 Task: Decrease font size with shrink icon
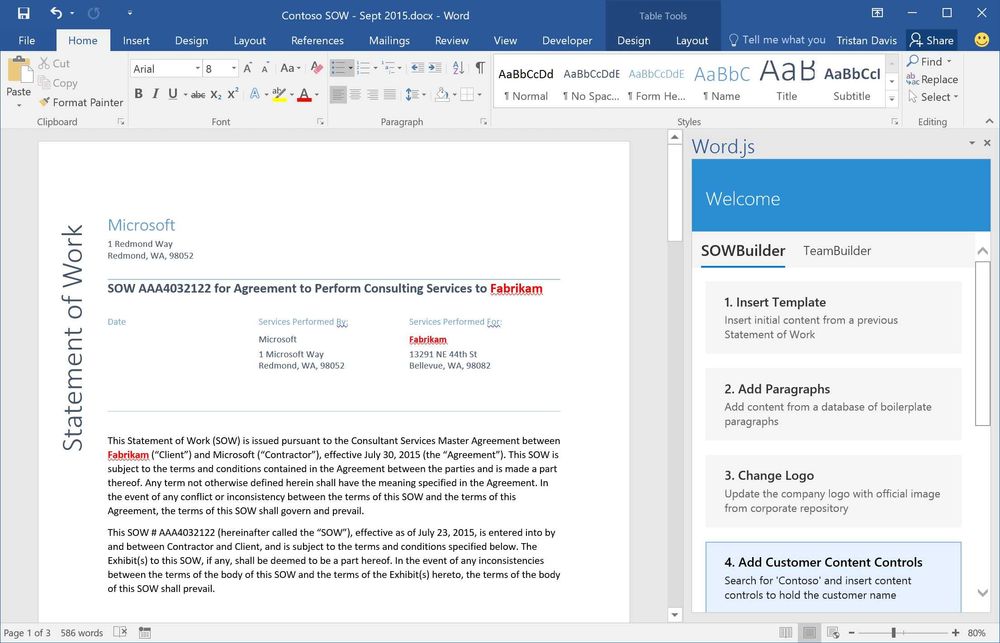coord(264,68)
